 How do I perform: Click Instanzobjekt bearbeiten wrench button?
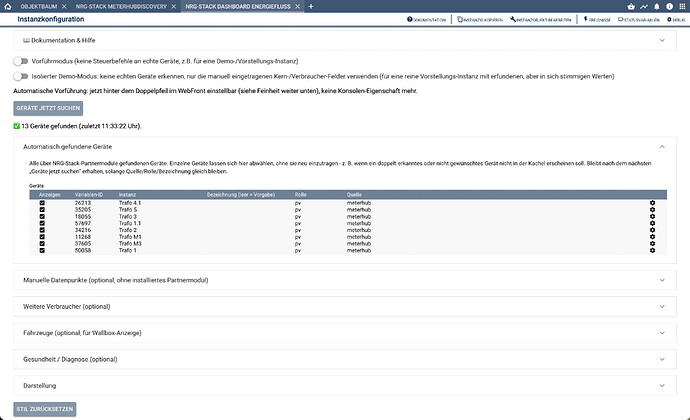pyautogui.click(x=540, y=20)
